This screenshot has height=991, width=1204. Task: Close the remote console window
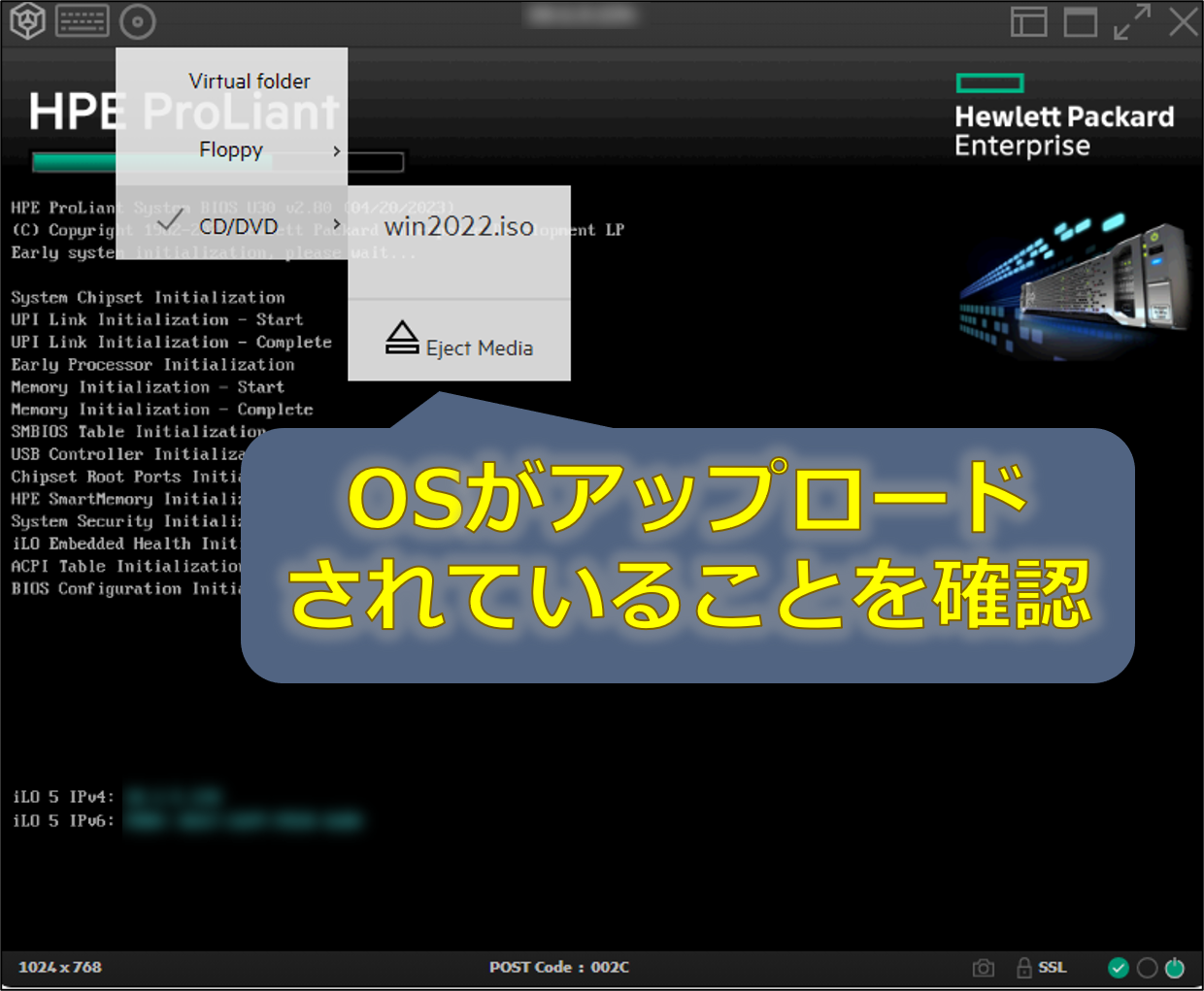pyautogui.click(x=1184, y=21)
